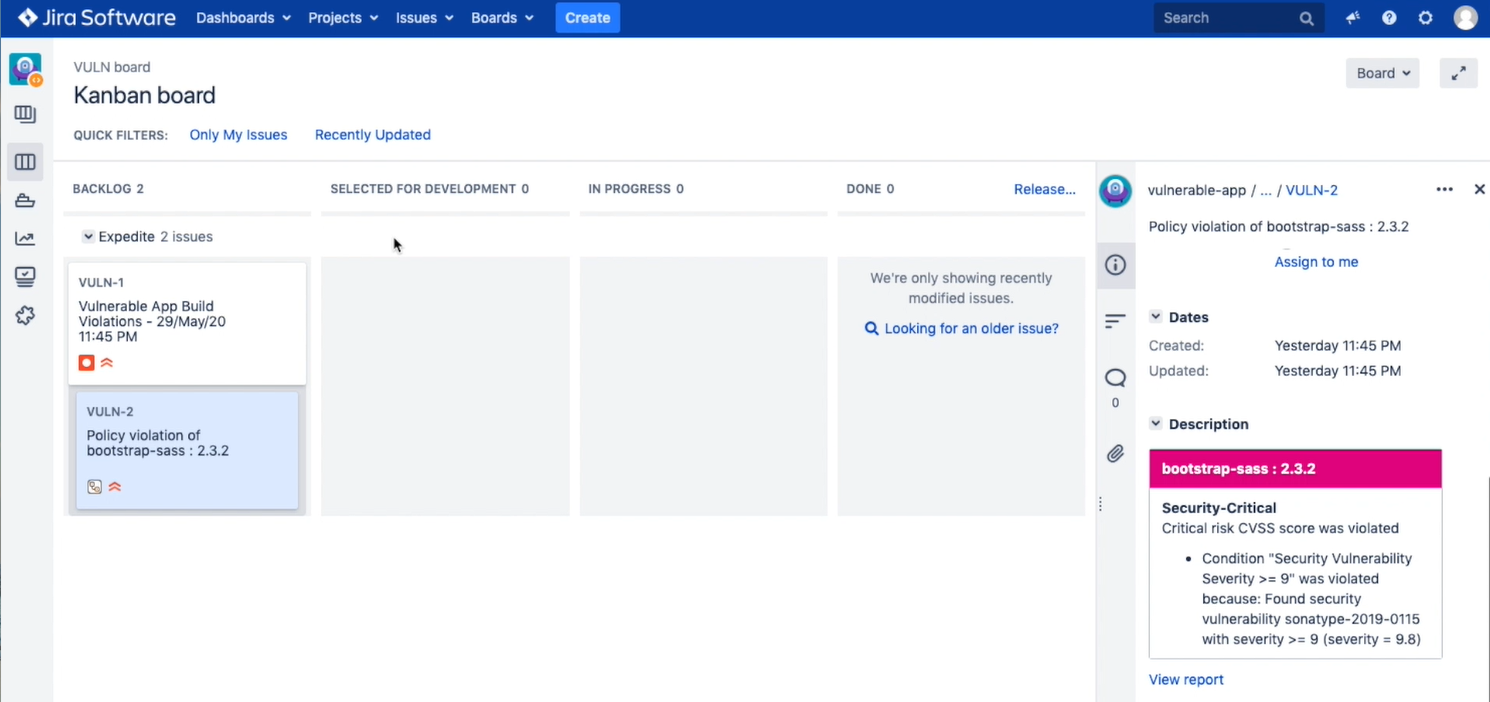
Task: Open the Board options dropdown button
Action: pos(1383,73)
